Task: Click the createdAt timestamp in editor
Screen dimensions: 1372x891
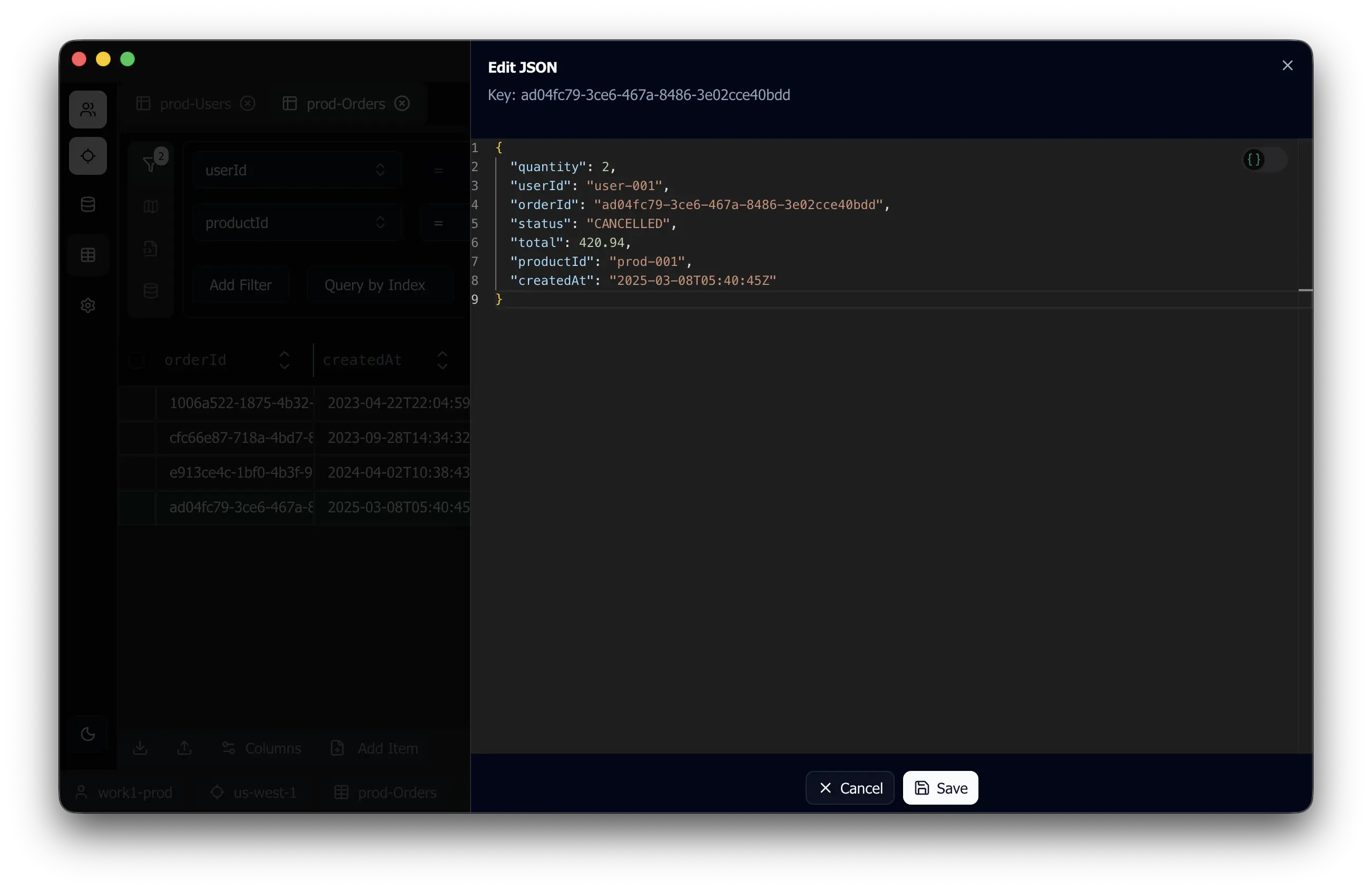Action: tap(692, 281)
